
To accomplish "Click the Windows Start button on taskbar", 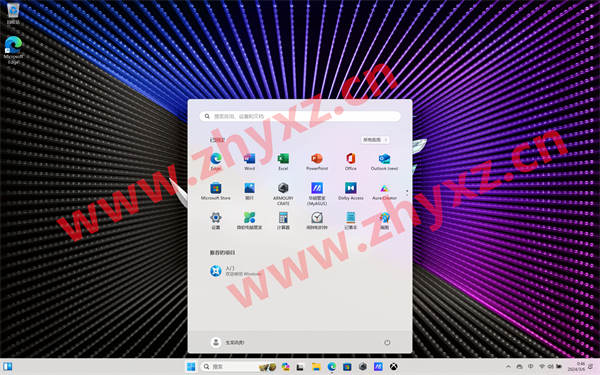I will (191, 367).
